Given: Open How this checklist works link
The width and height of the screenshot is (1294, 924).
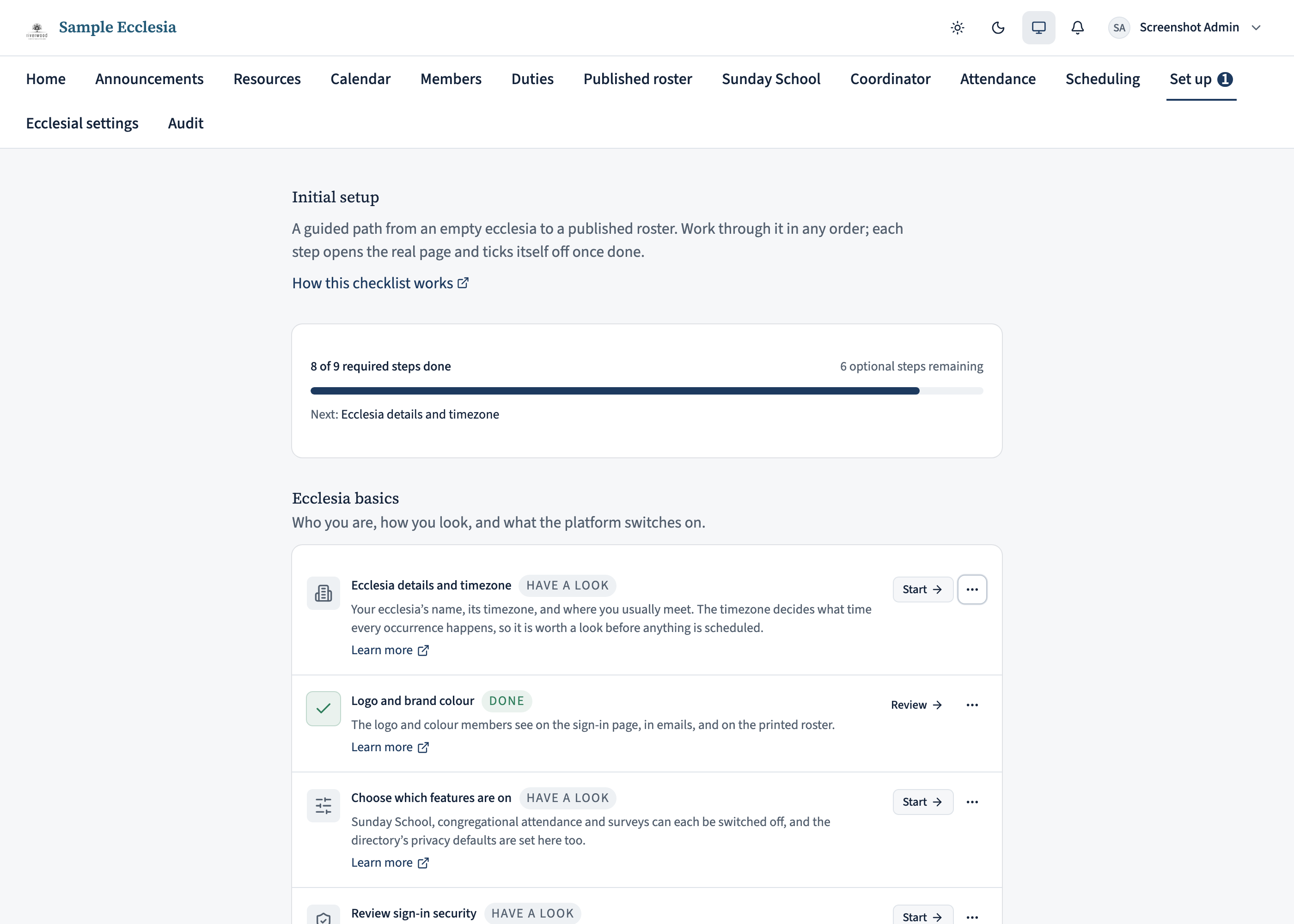Looking at the screenshot, I should [380, 283].
